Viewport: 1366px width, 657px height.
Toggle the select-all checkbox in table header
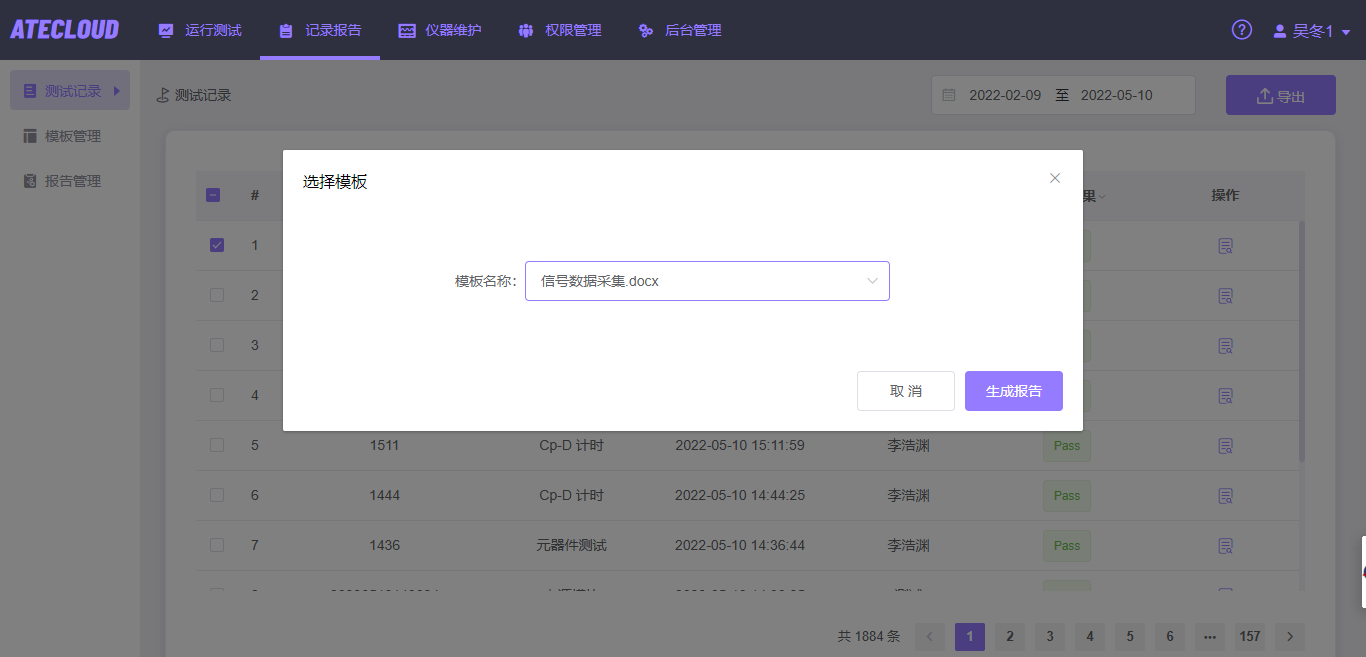[213, 195]
